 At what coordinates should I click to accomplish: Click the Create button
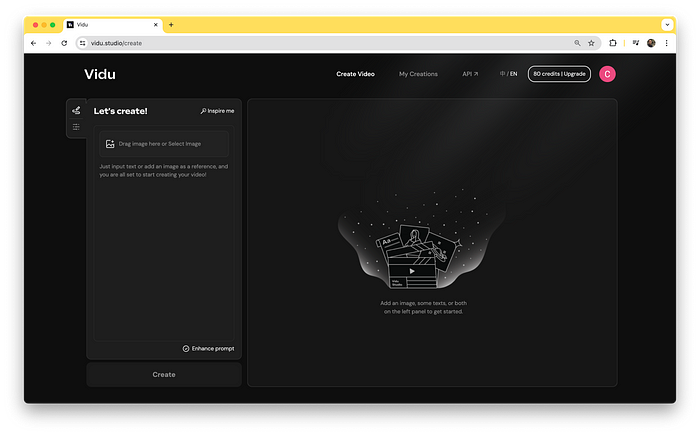coord(164,374)
